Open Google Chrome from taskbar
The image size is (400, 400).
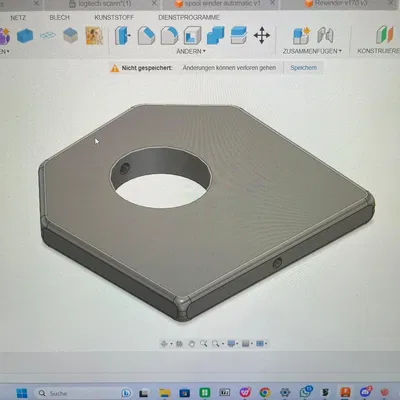pyautogui.click(x=265, y=393)
